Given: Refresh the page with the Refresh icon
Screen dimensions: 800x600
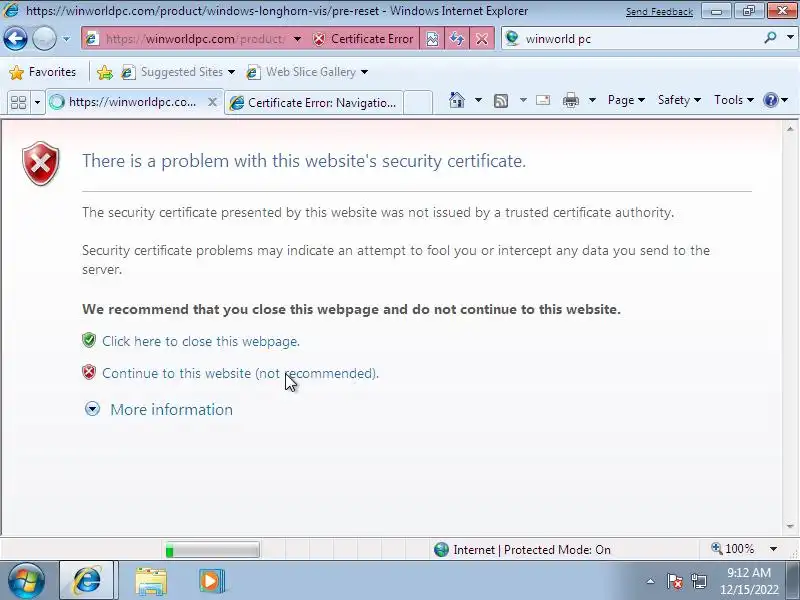Looking at the screenshot, I should coord(457,39).
